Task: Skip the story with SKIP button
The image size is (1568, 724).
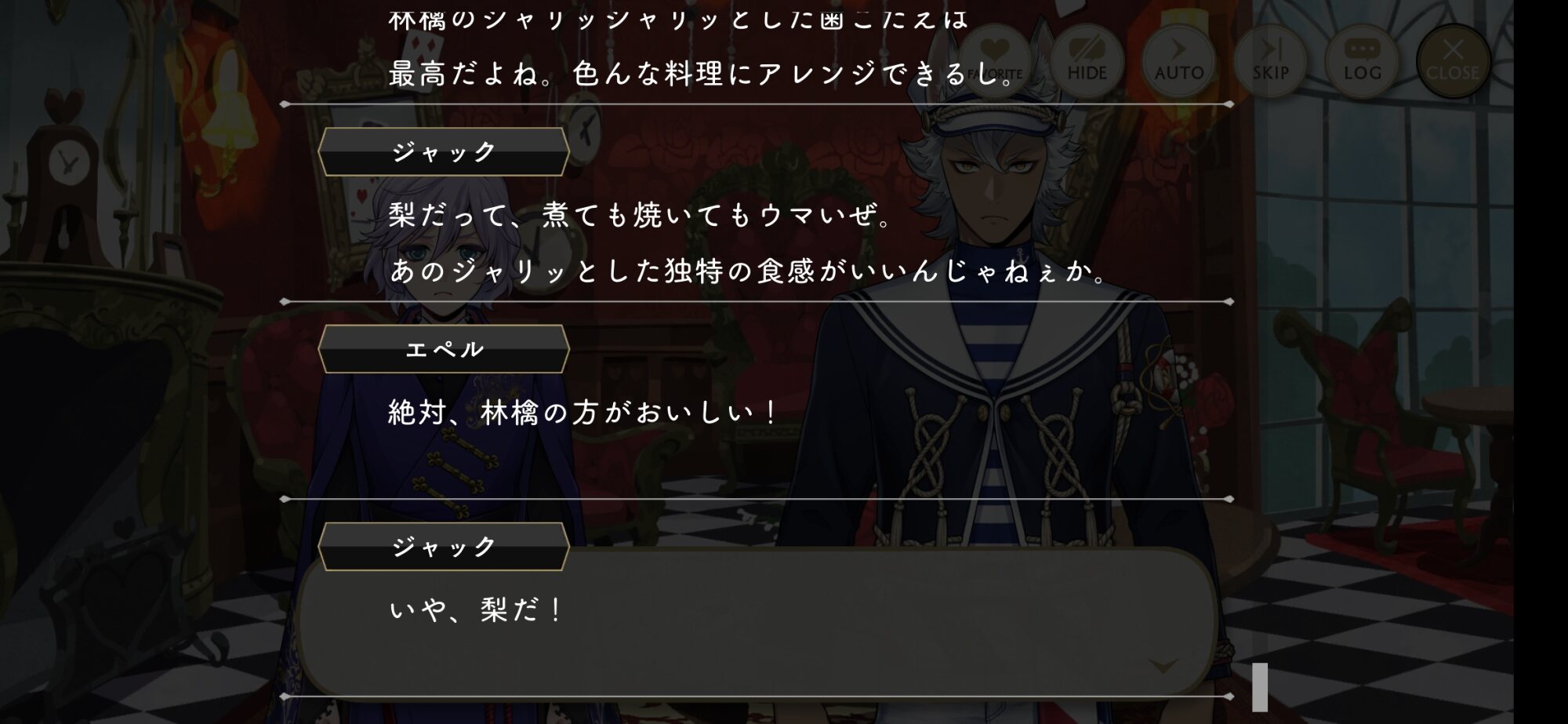Action: click(1270, 60)
